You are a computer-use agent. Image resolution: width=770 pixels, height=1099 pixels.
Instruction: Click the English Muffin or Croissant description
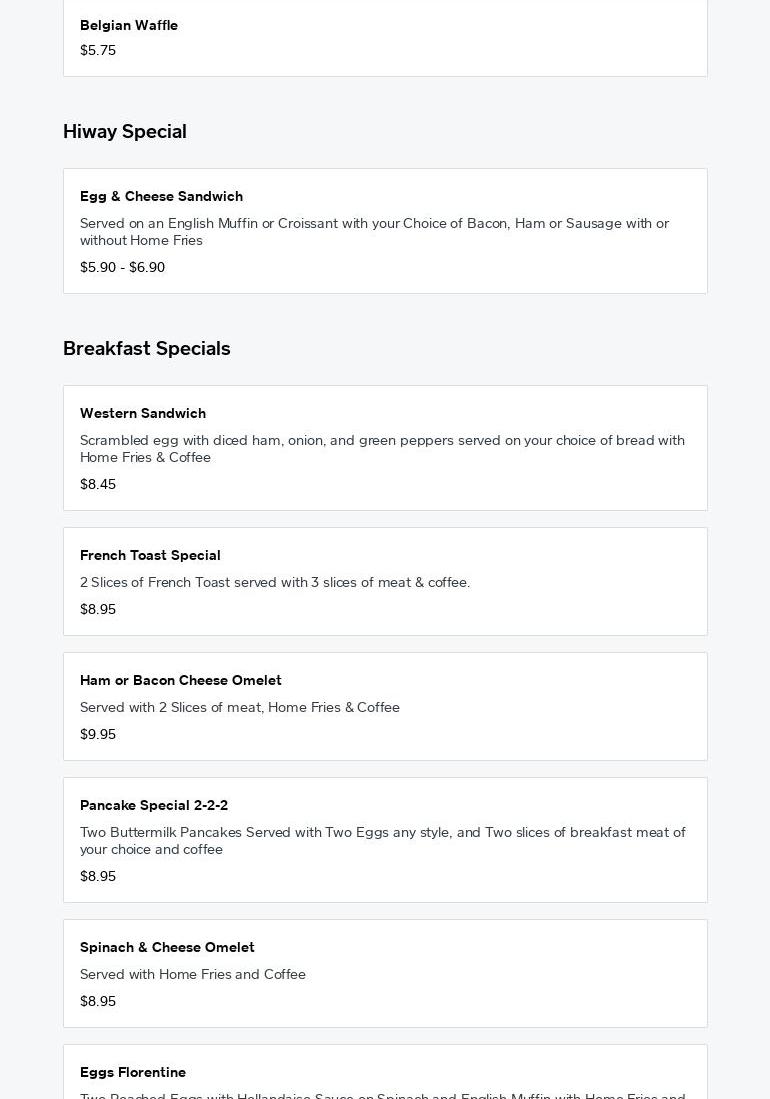[x=374, y=231]
